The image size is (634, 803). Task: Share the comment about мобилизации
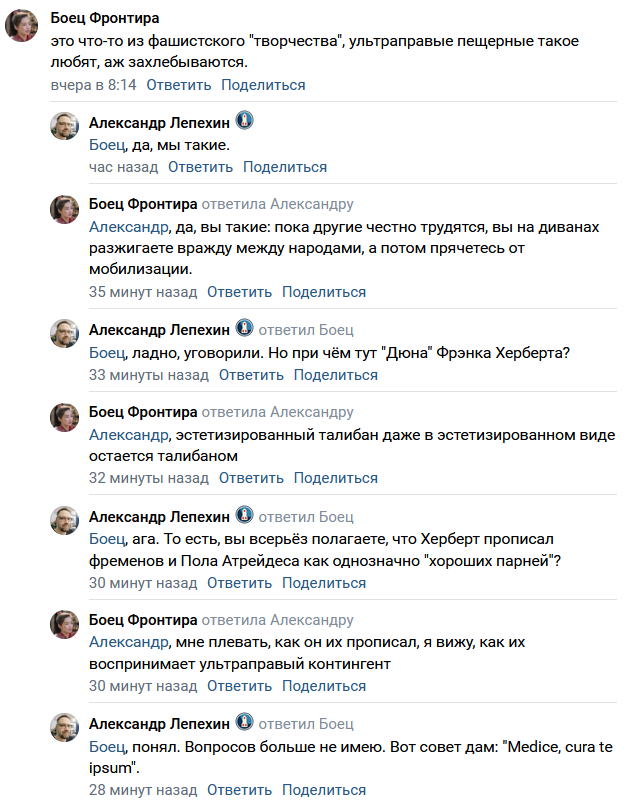[x=324, y=292]
